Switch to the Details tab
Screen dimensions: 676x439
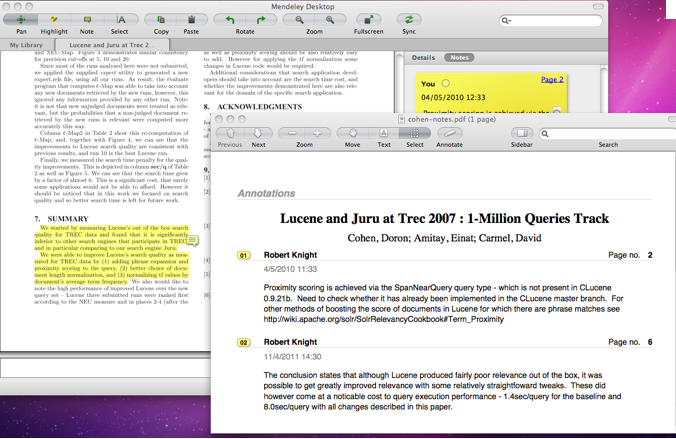(x=423, y=58)
